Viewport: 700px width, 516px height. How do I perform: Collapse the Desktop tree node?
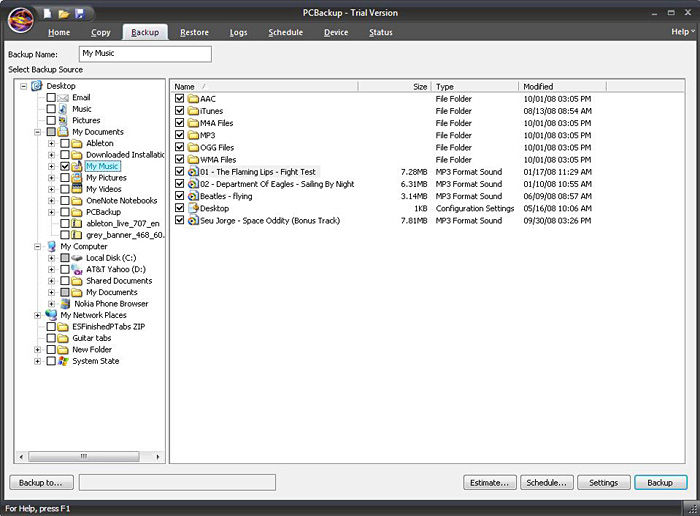tap(24, 86)
